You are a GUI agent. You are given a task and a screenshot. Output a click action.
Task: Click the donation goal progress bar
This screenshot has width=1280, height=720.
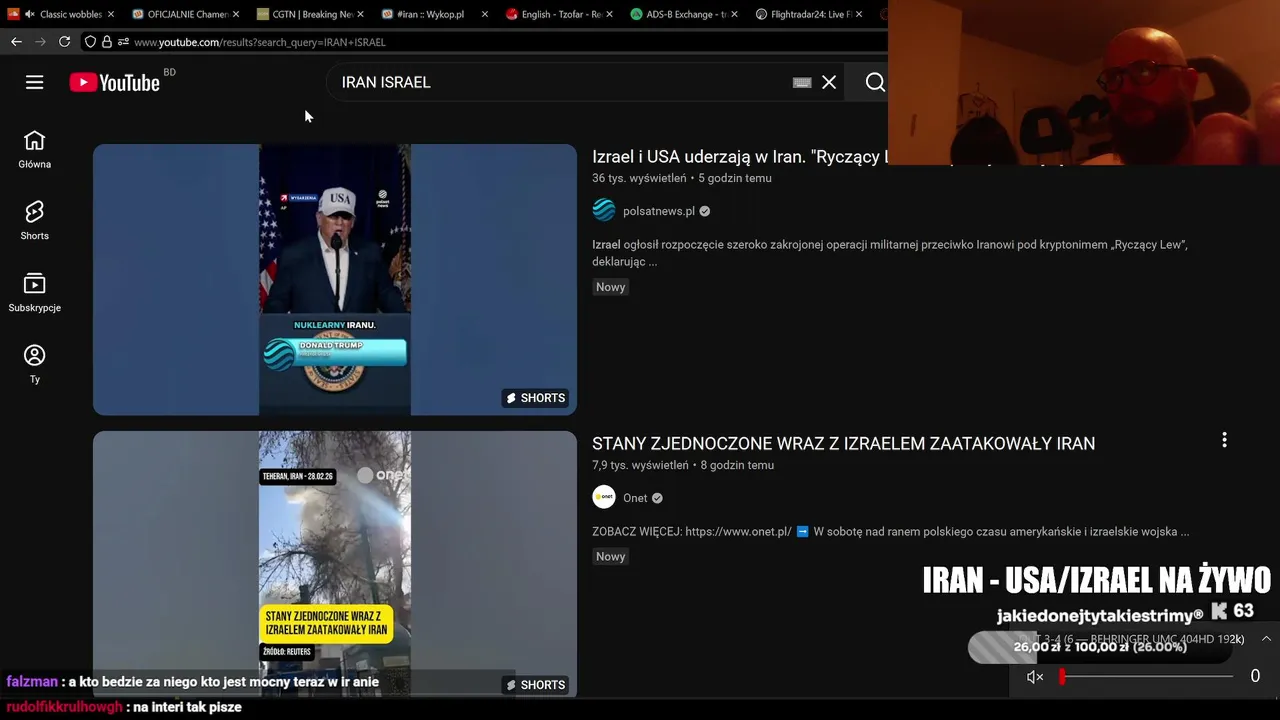(1100, 647)
